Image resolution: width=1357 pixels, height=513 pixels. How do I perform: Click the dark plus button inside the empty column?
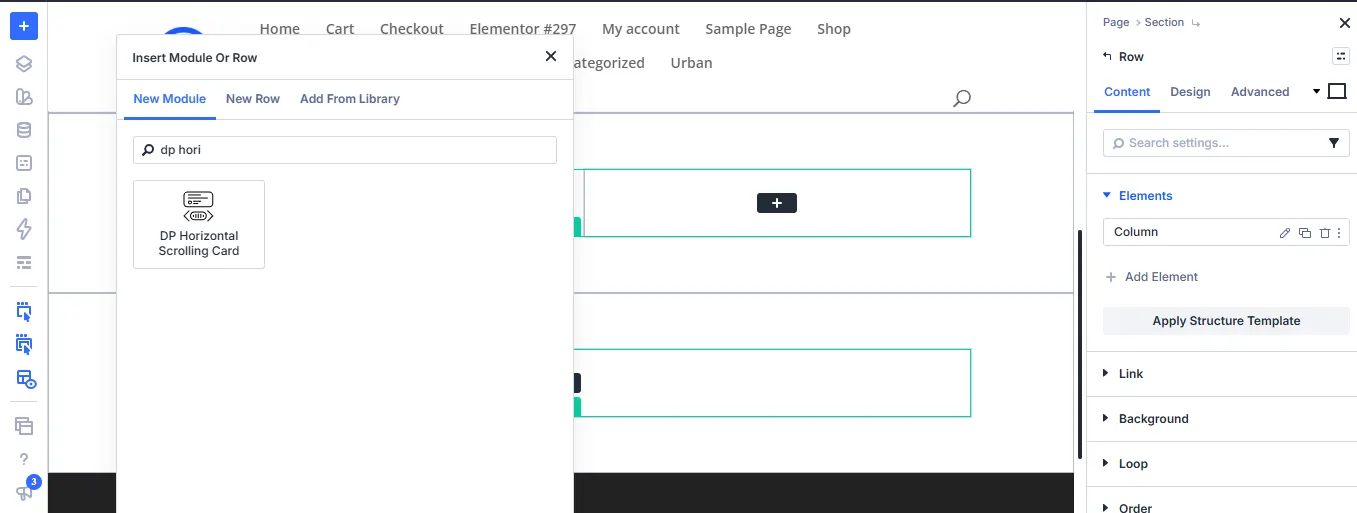777,203
